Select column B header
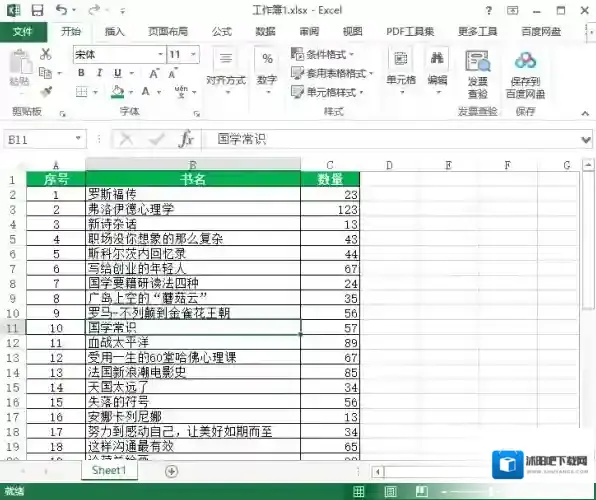Viewport: 596px width, 500px height. pos(193,165)
